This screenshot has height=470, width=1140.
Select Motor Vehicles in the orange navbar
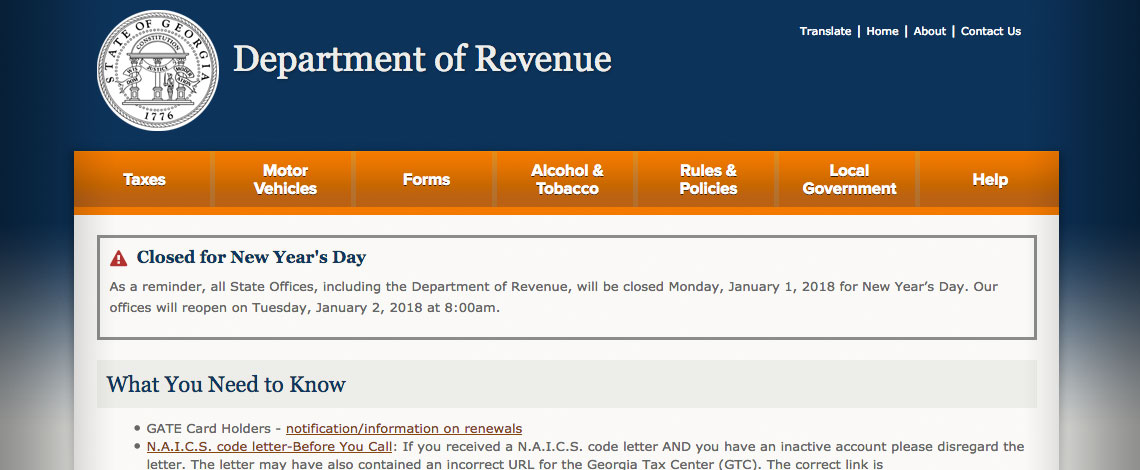pyautogui.click(x=285, y=180)
